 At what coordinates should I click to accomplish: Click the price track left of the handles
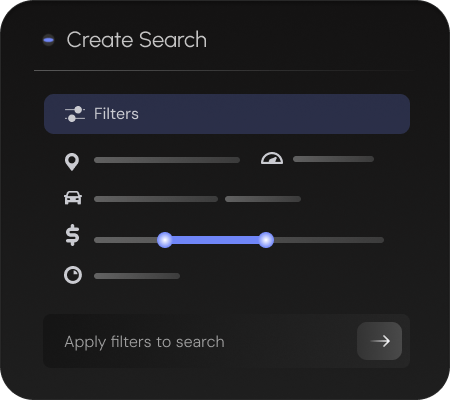pos(126,240)
